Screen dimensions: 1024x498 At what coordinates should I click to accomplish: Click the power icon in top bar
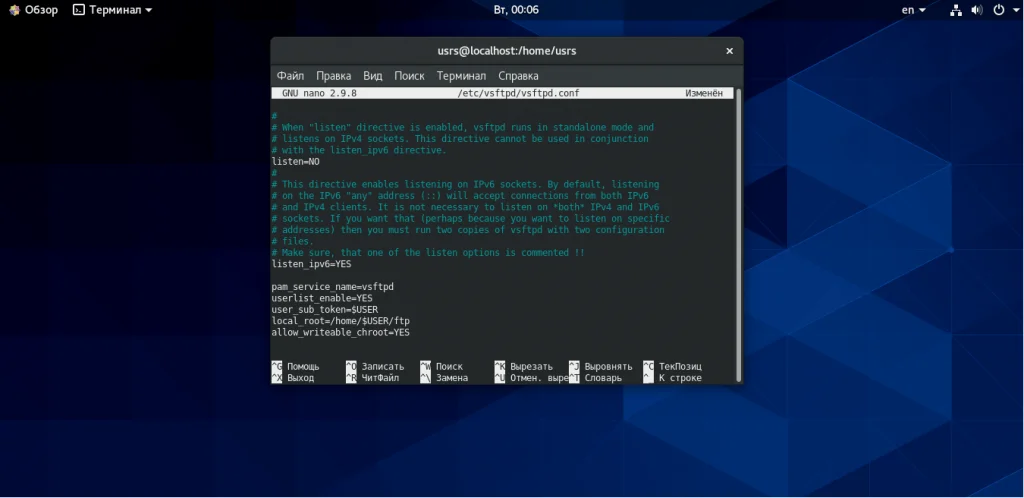998,10
